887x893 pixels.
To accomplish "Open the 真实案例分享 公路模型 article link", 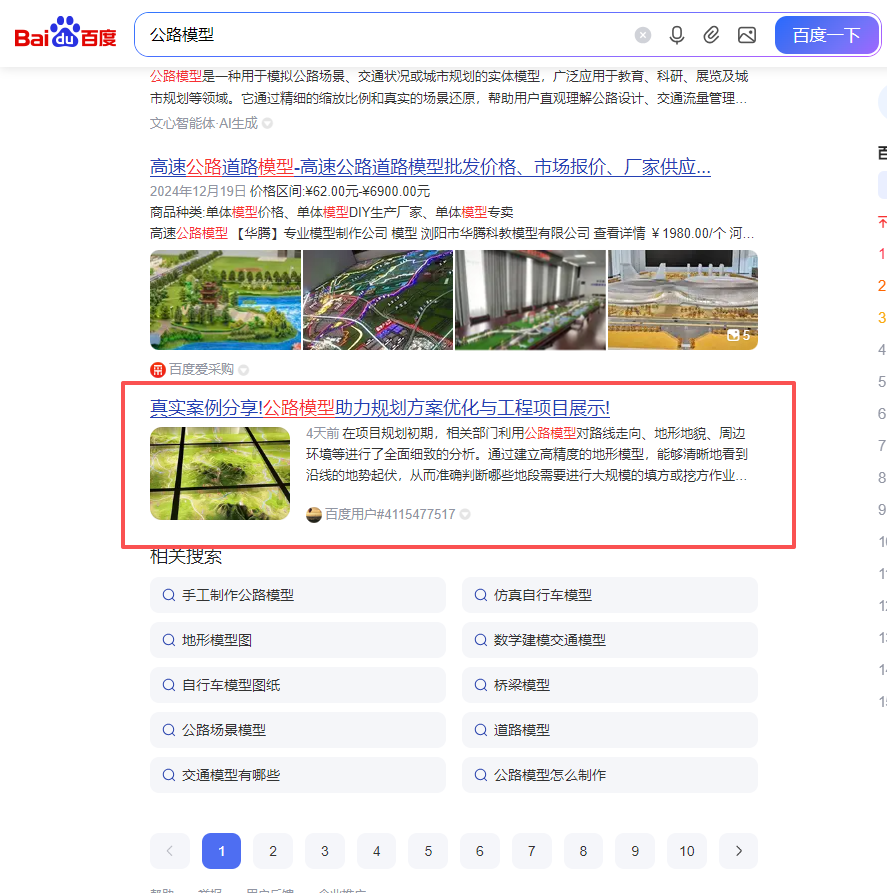I will tap(379, 408).
